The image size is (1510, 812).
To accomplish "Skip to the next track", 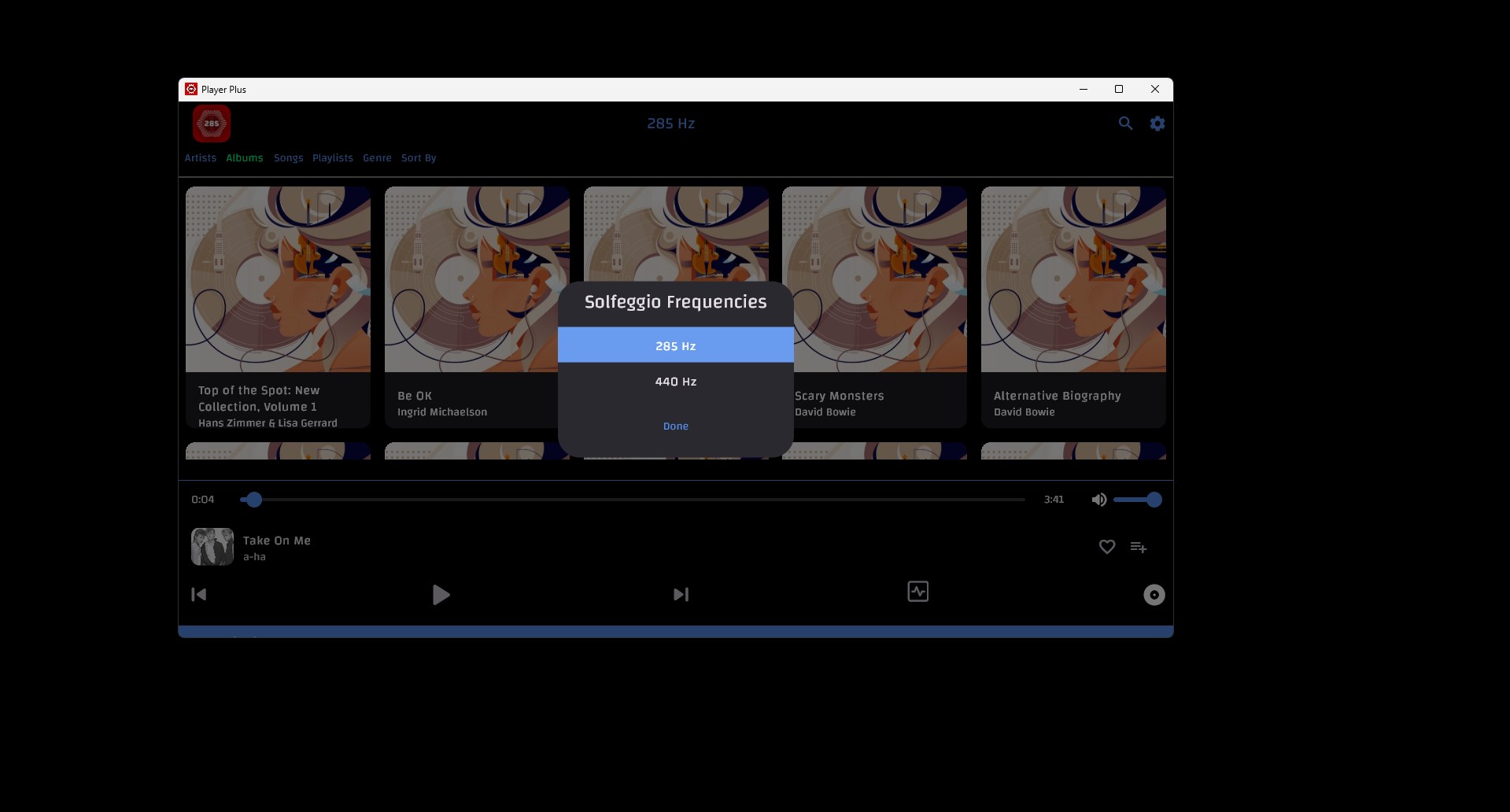I will [x=681, y=595].
